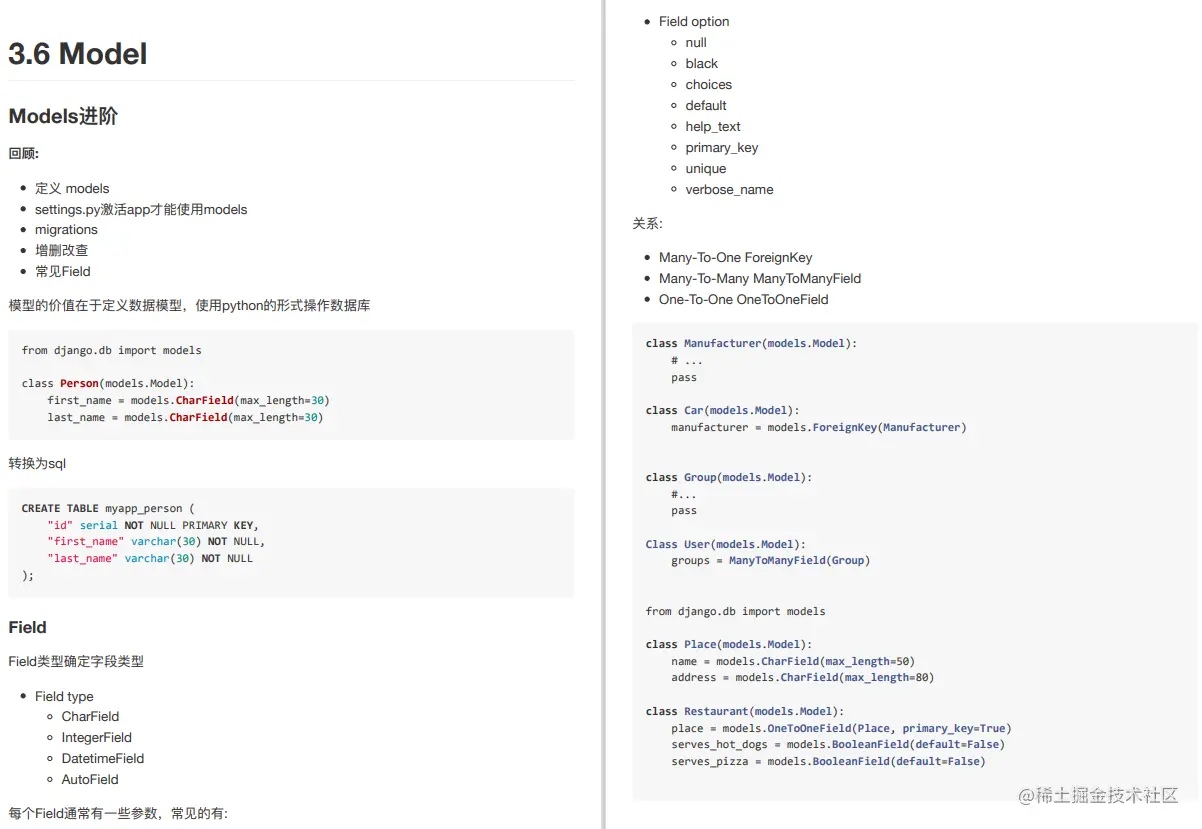Select the '"last_name" varchar(30) NOT NULL' SQL line
The width and height of the screenshot is (1202, 829).
[x=150, y=558]
